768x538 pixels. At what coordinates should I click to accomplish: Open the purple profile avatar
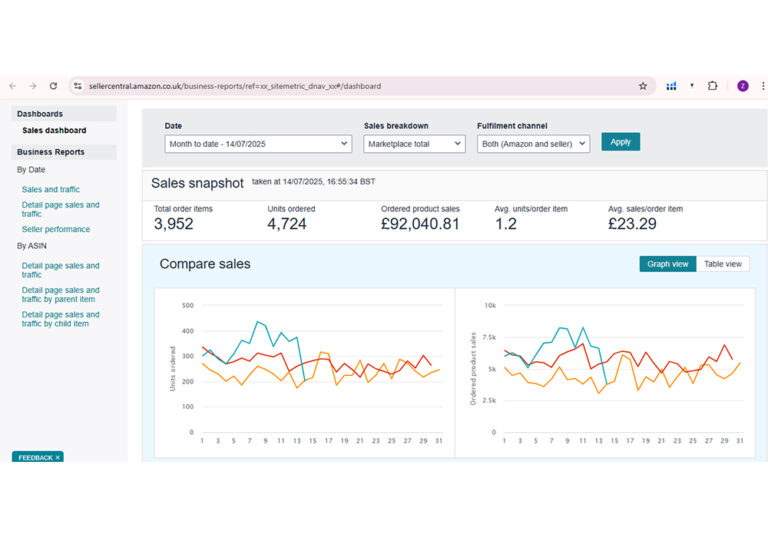[743, 86]
